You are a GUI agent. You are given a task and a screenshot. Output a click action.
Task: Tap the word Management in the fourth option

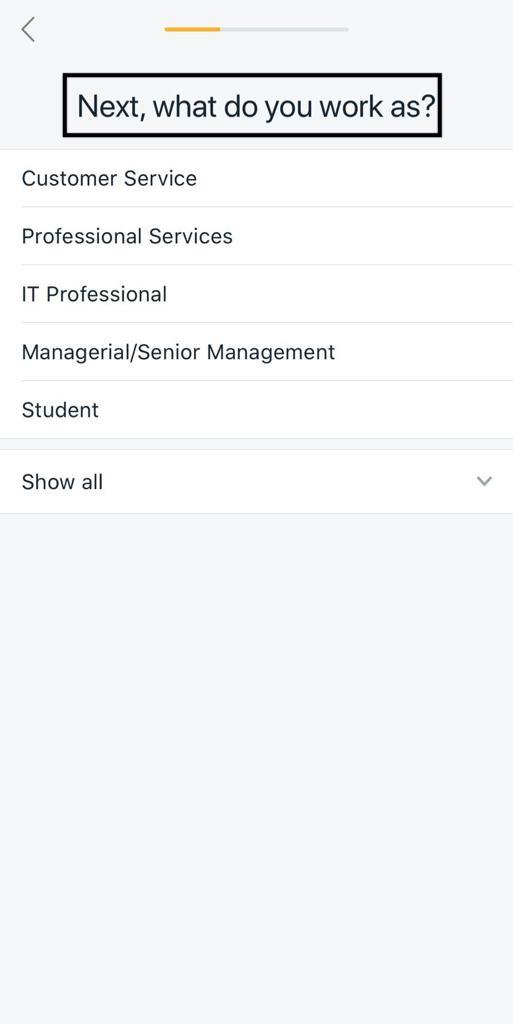(x=271, y=352)
